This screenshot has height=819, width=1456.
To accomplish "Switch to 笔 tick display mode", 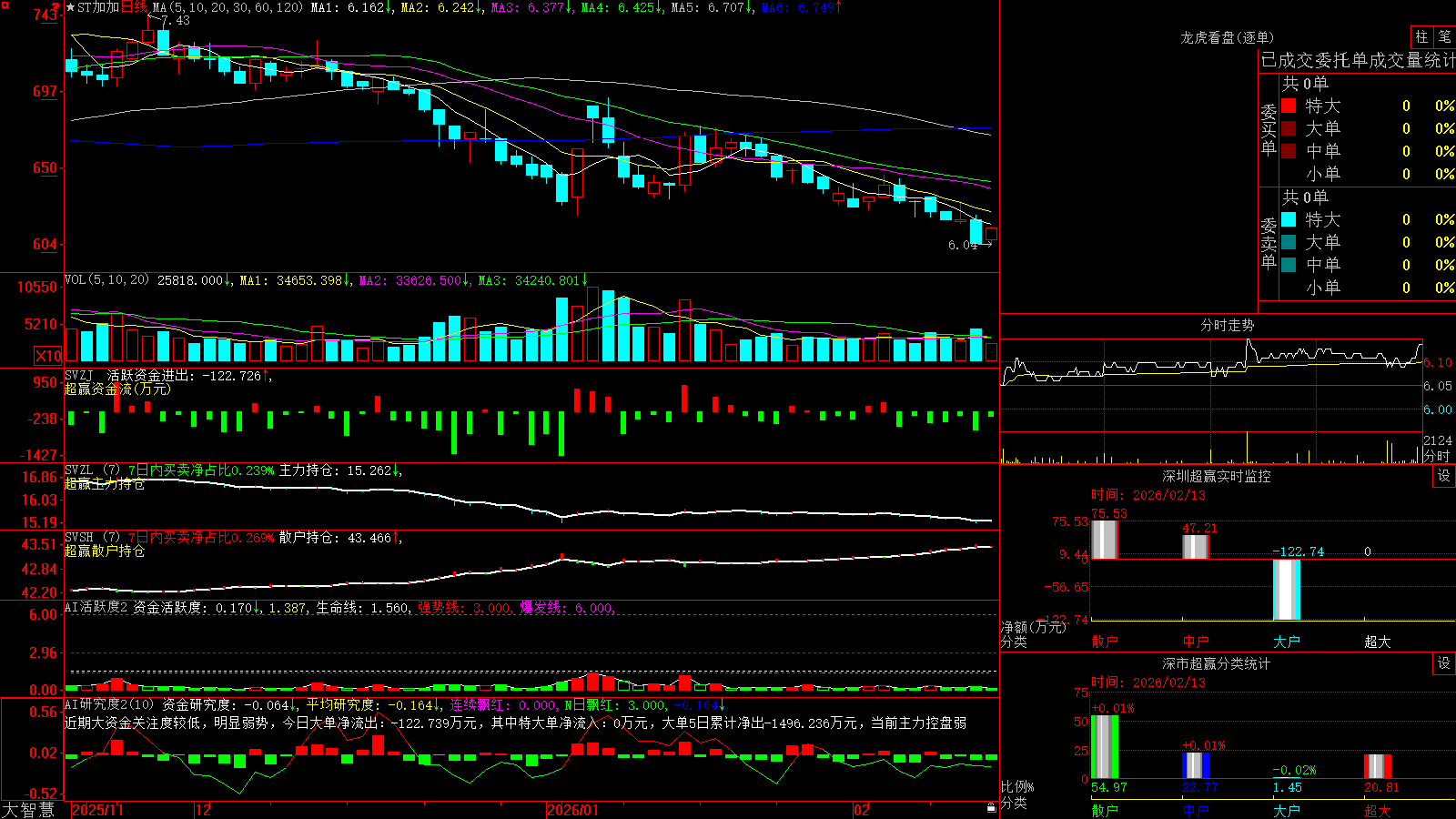I will (1445, 37).
